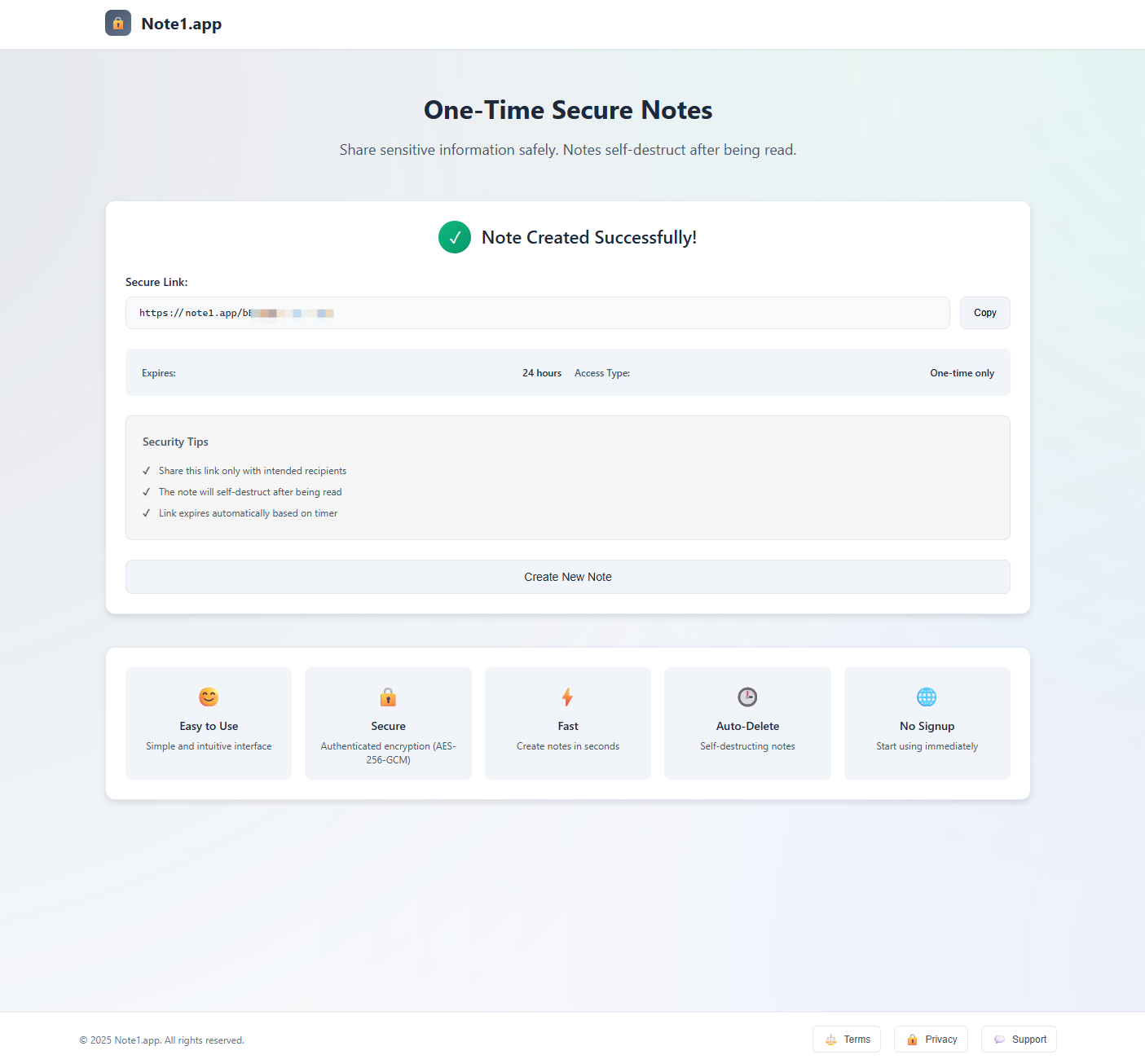Click the 'Secure Link:' label
1145x1064 pixels.
click(x=156, y=282)
